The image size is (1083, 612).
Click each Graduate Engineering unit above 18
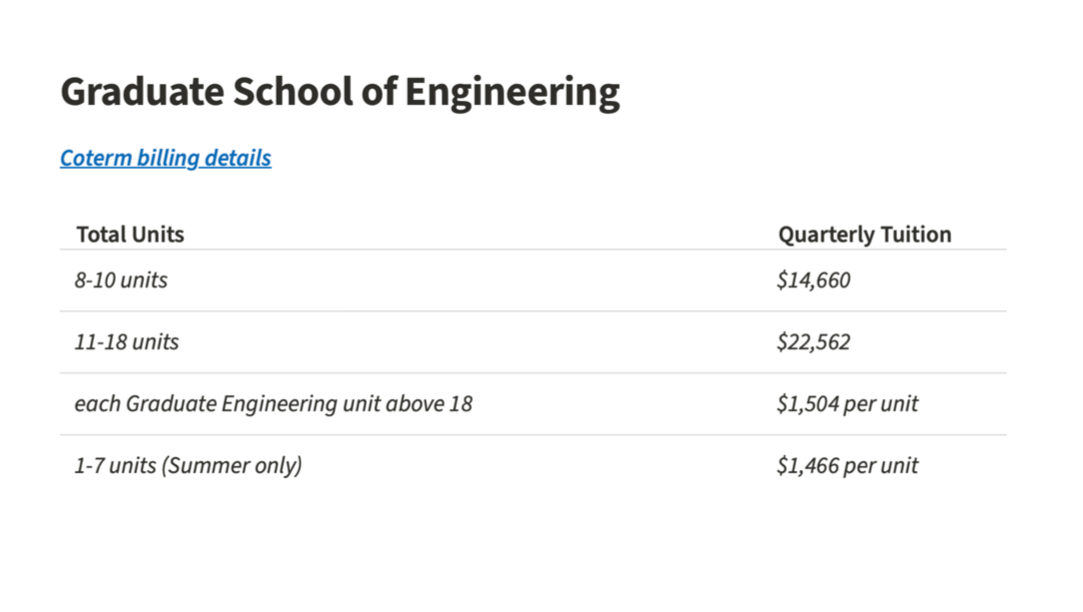pos(273,404)
